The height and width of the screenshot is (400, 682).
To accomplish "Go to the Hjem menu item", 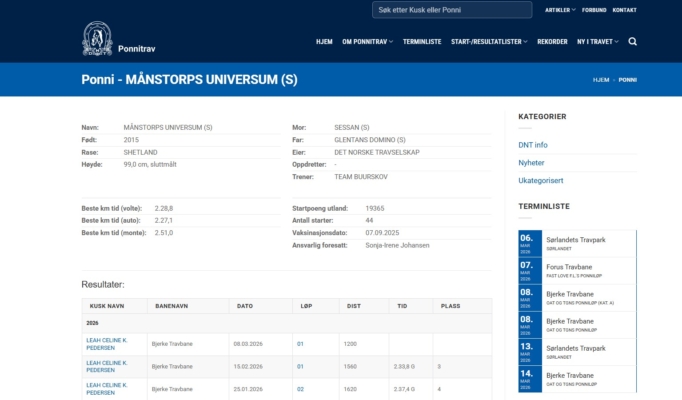I will 324,42.
